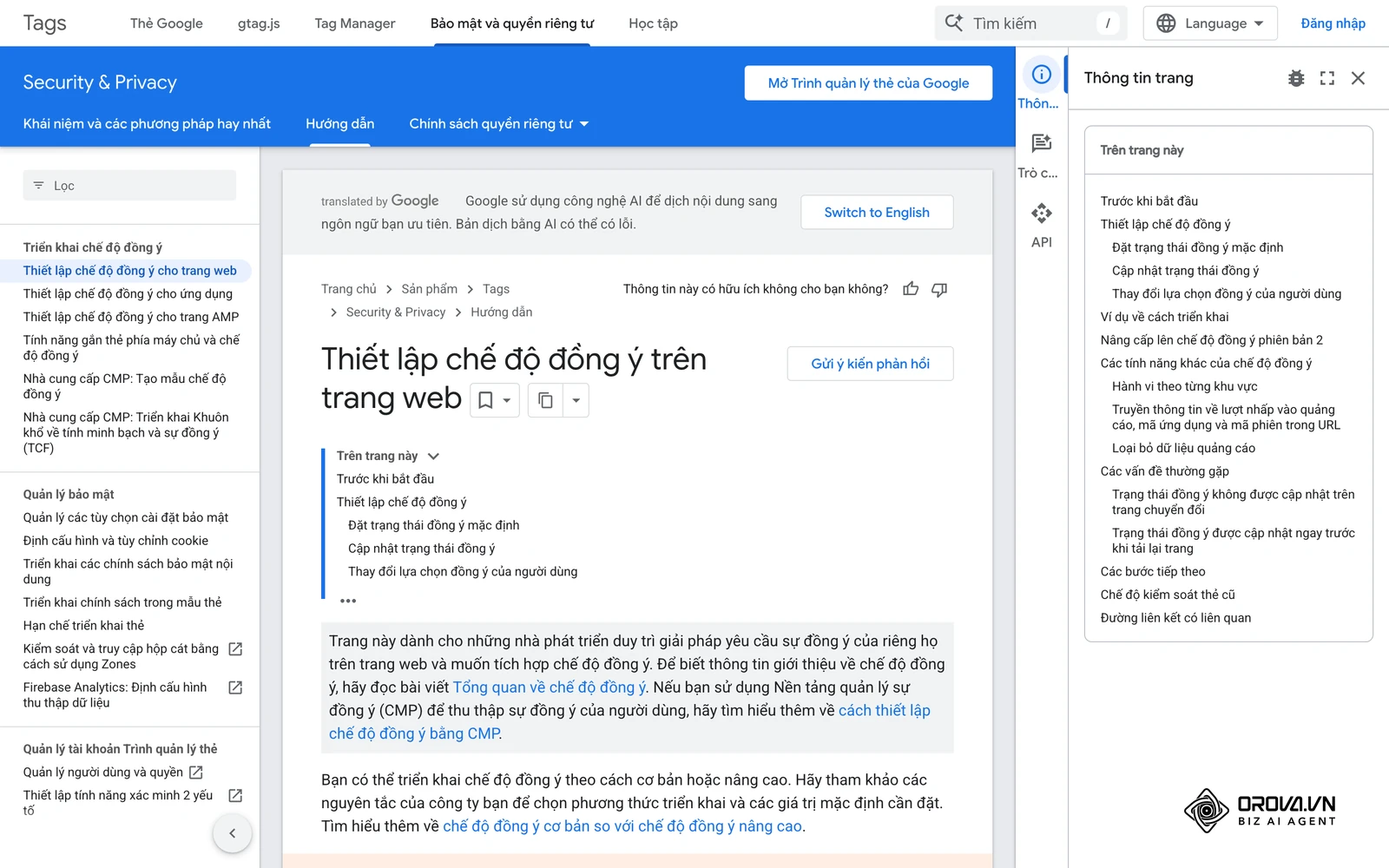Expand the ellipsis to show more contents

coord(348,601)
